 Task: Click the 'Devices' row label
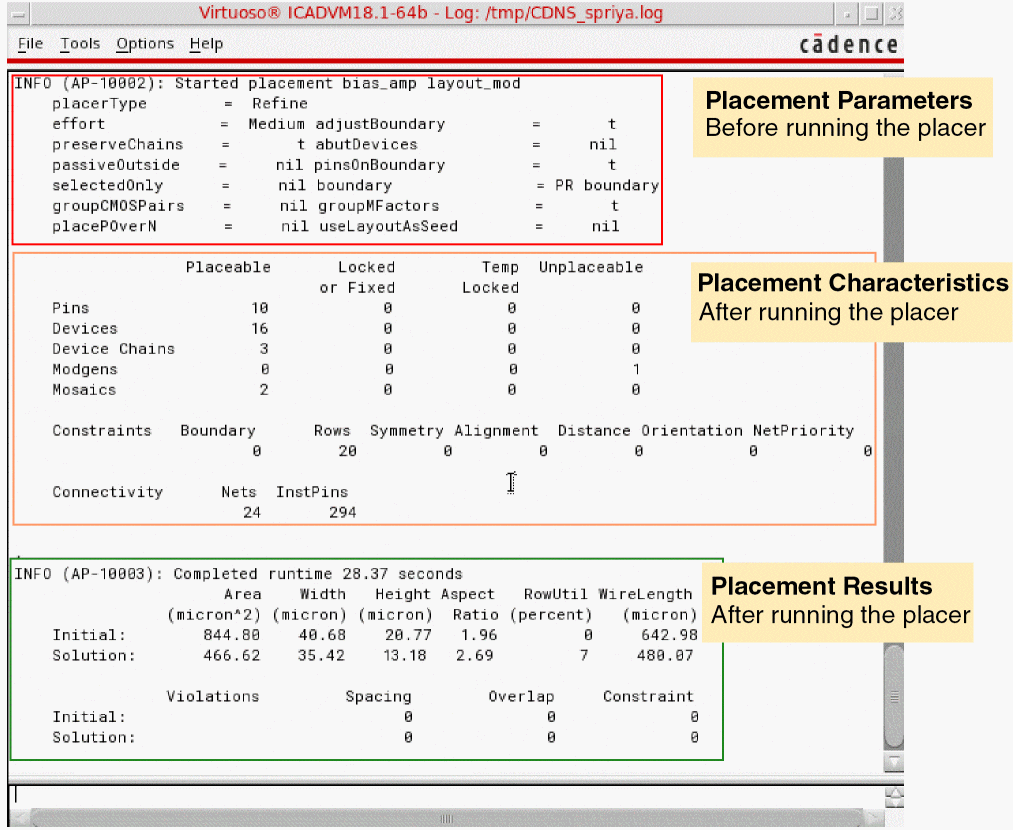[85, 329]
